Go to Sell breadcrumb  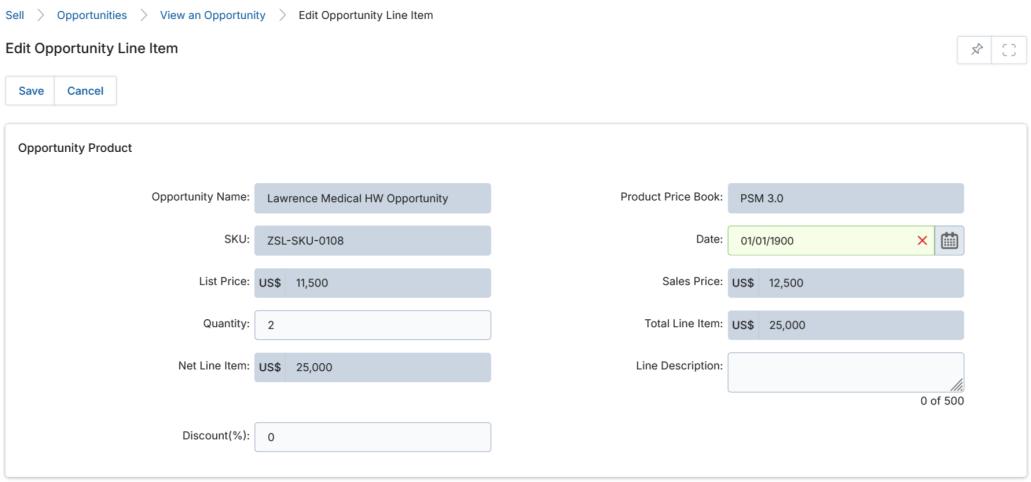coord(15,14)
